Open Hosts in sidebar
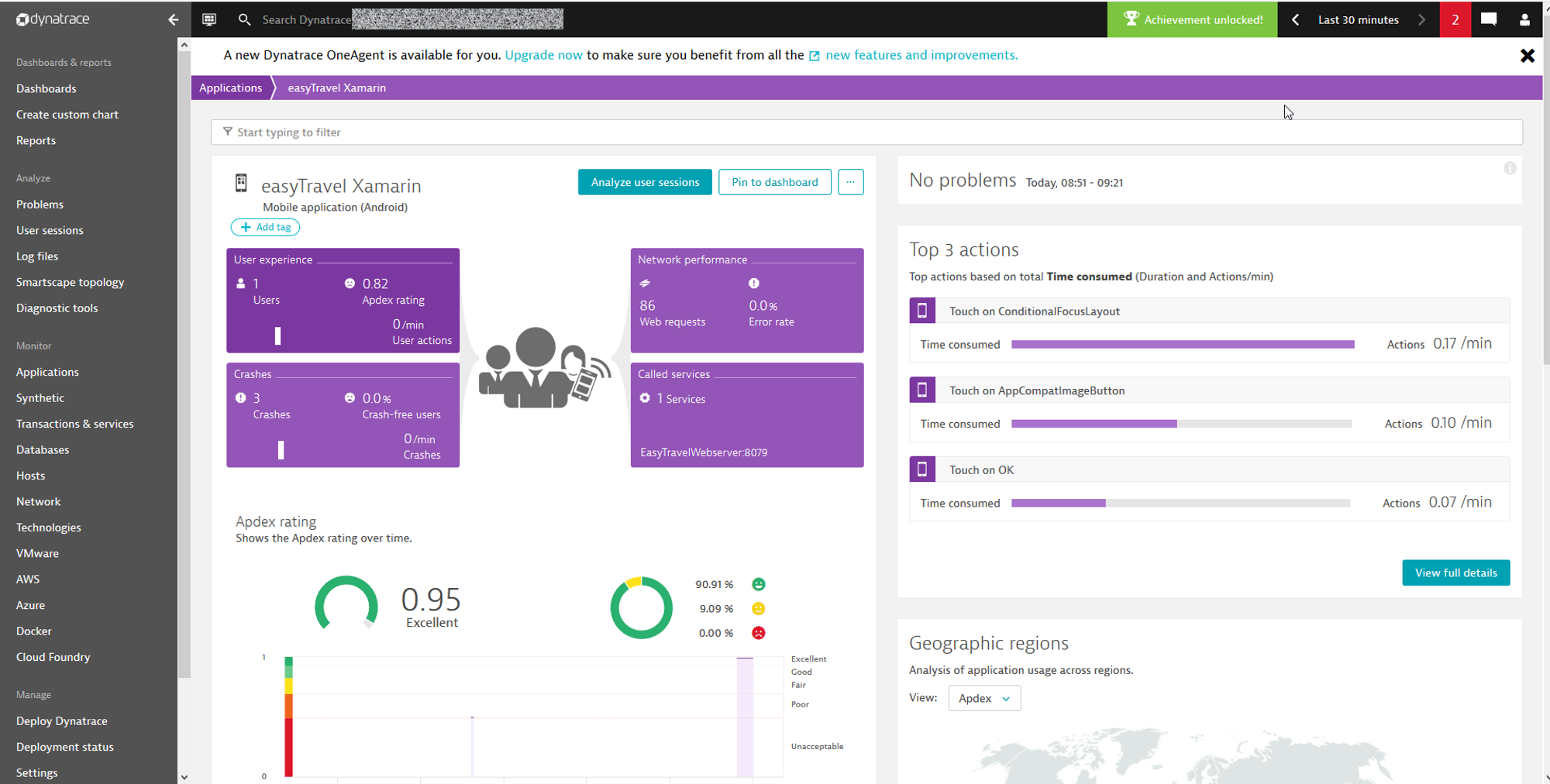Image resolution: width=1550 pixels, height=784 pixels. point(30,476)
